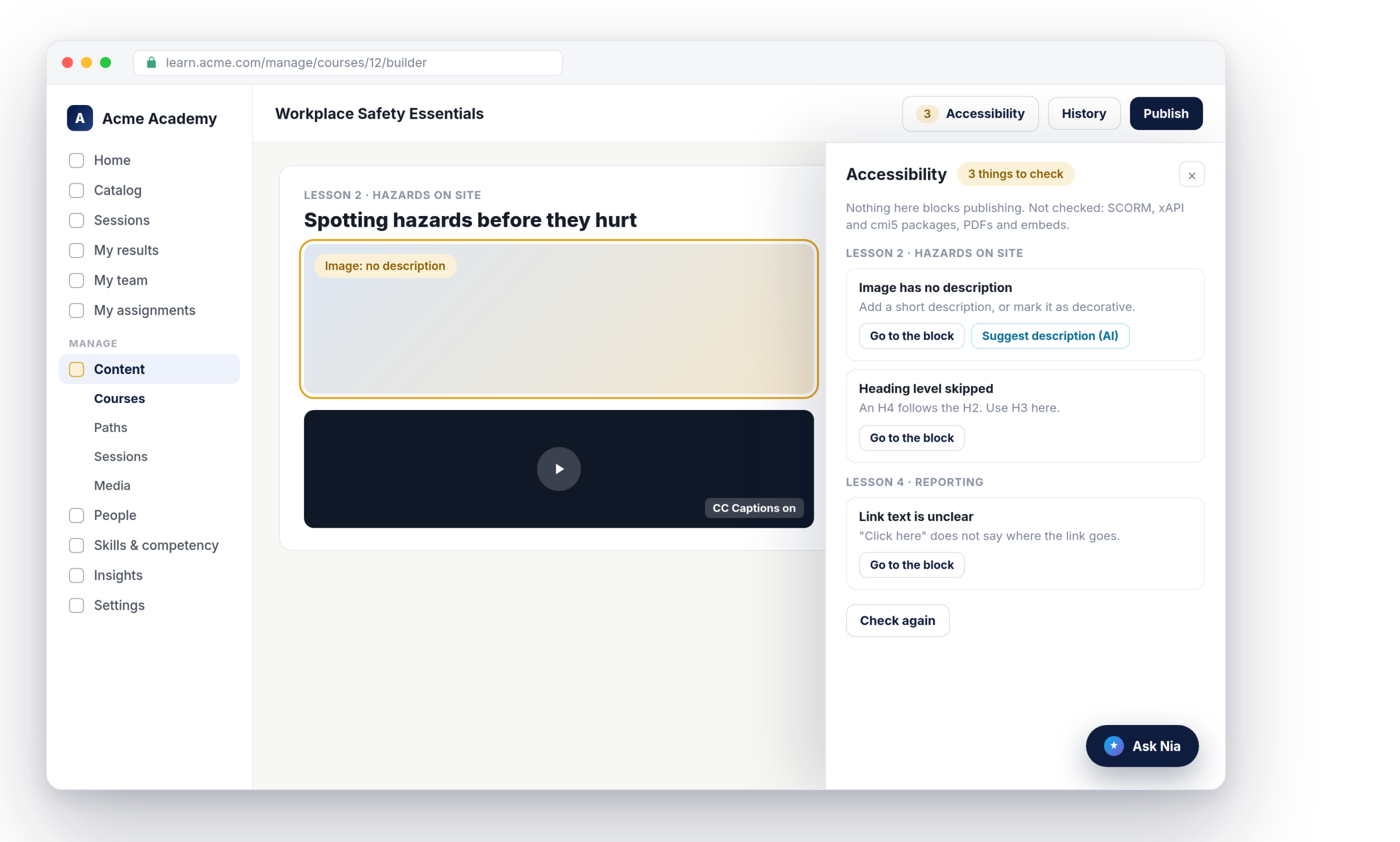1400x842 pixels.
Task: Click the My team icon
Action: pyautogui.click(x=77, y=281)
